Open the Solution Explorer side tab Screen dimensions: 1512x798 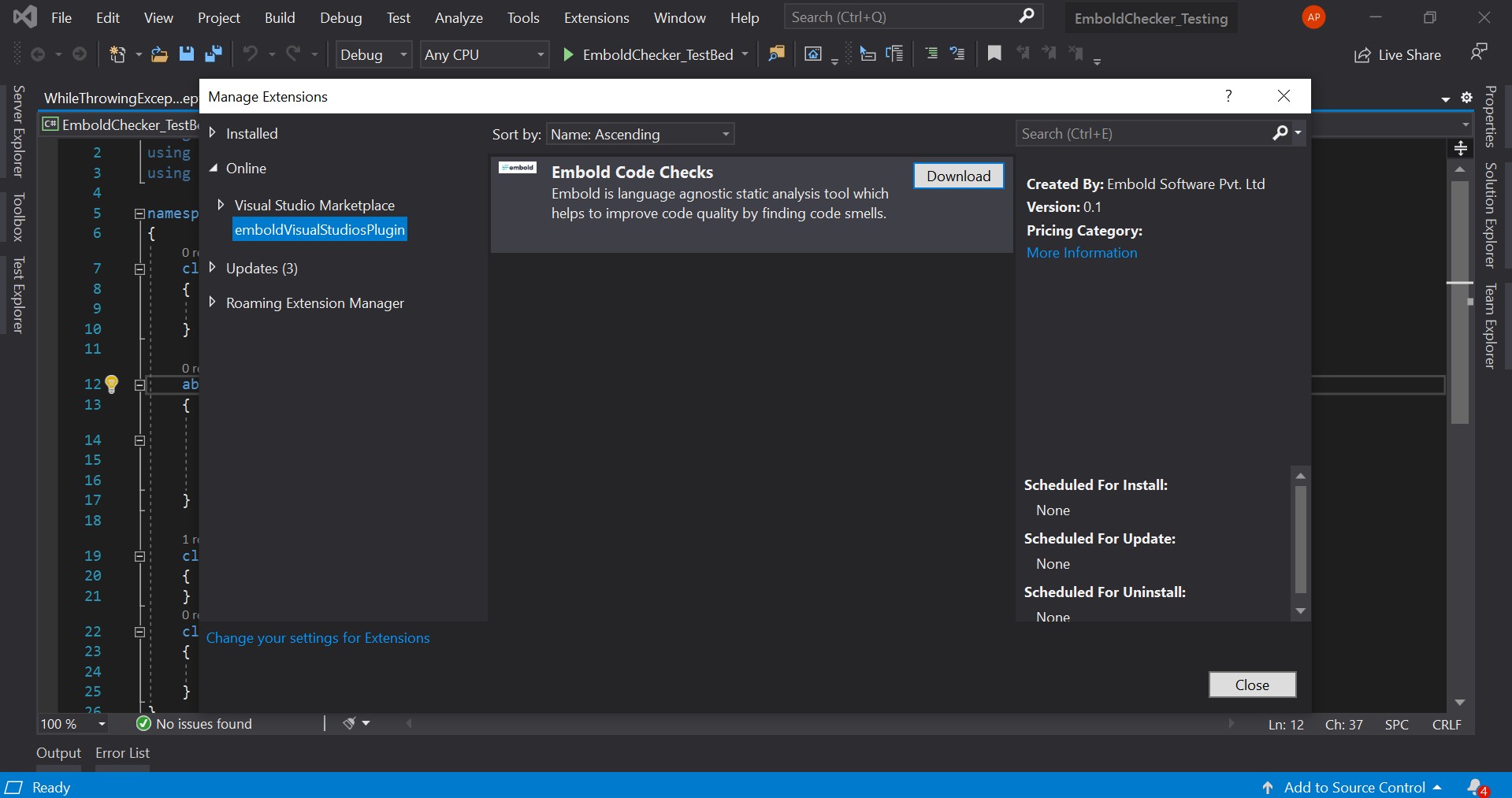(x=1490, y=215)
